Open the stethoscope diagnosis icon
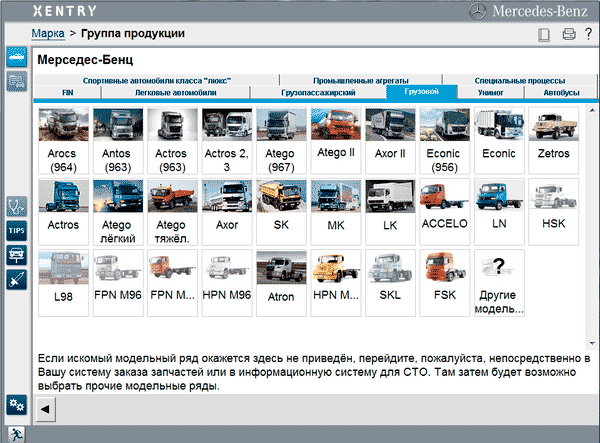 (x=16, y=207)
